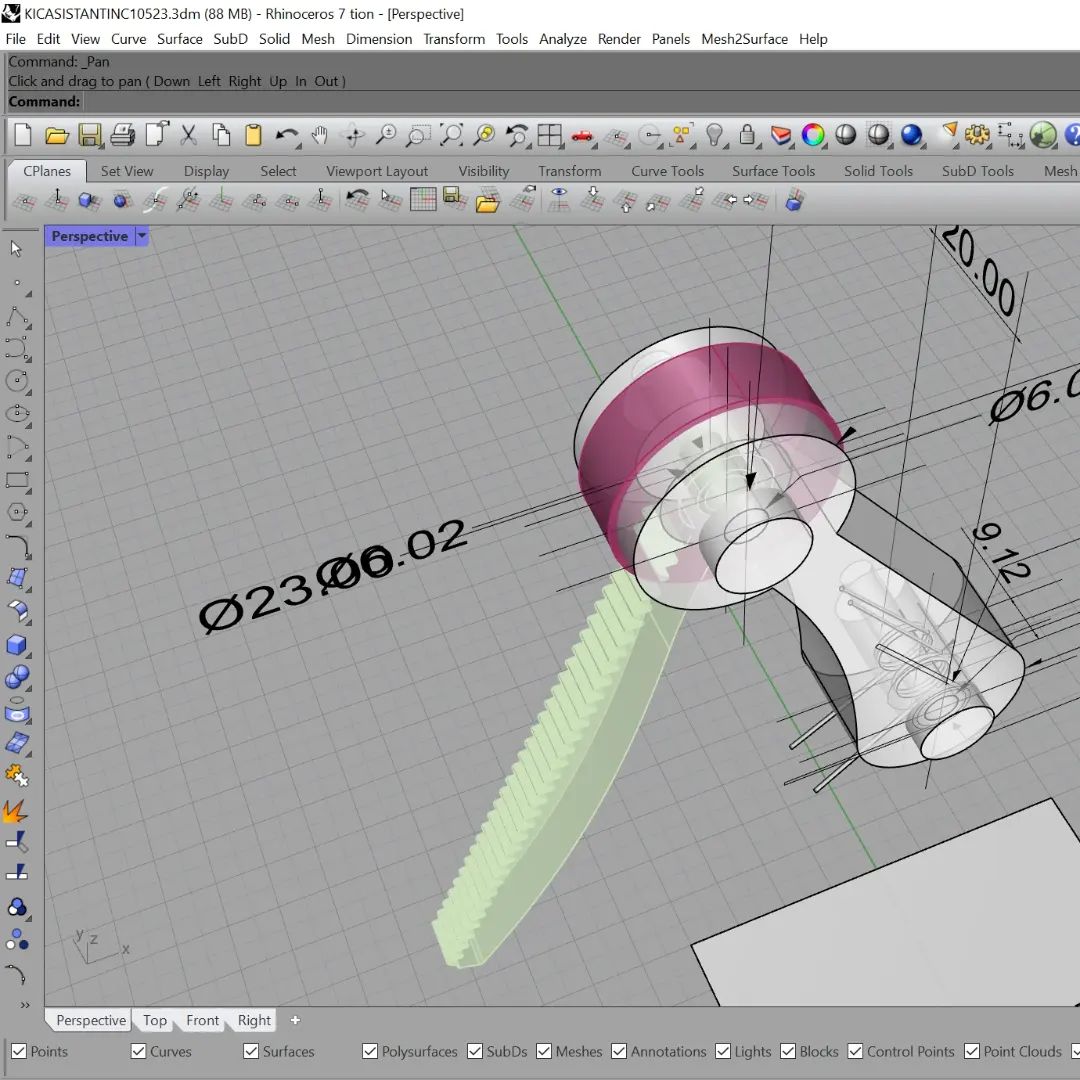Click the Save file toolbar icon
1080x1080 pixels.
point(90,134)
